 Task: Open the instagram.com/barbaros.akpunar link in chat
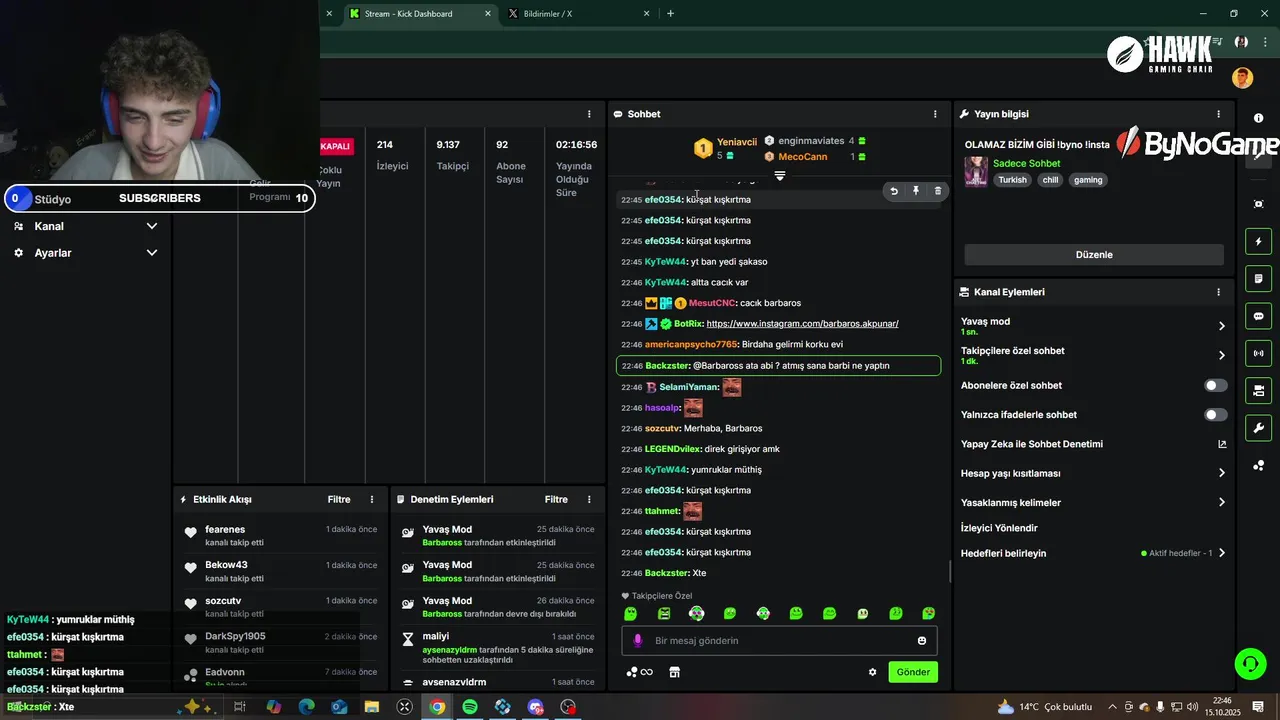pos(802,324)
